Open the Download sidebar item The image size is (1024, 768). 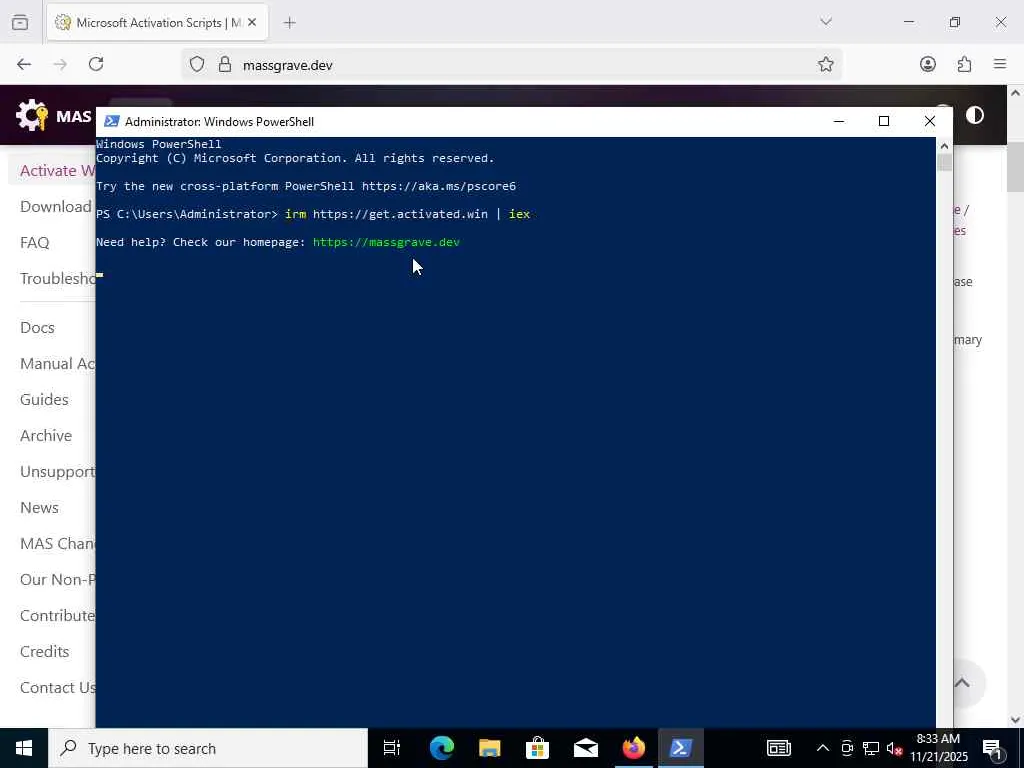tap(56, 206)
